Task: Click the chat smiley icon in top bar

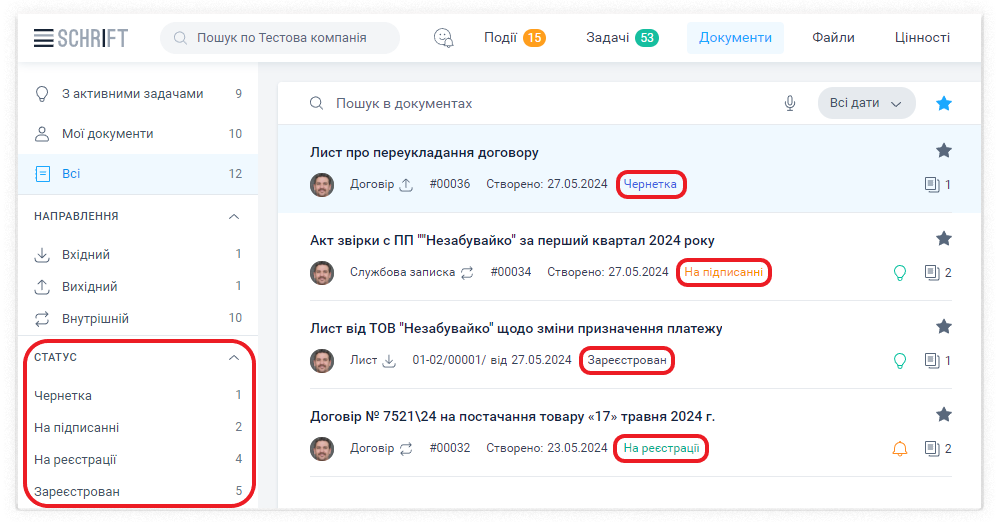Action: click(443, 38)
